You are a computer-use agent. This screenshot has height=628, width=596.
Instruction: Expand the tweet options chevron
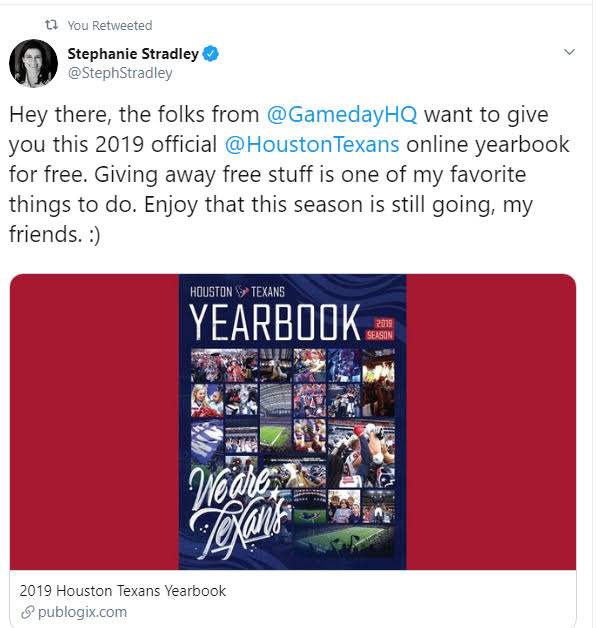pyautogui.click(x=569, y=52)
